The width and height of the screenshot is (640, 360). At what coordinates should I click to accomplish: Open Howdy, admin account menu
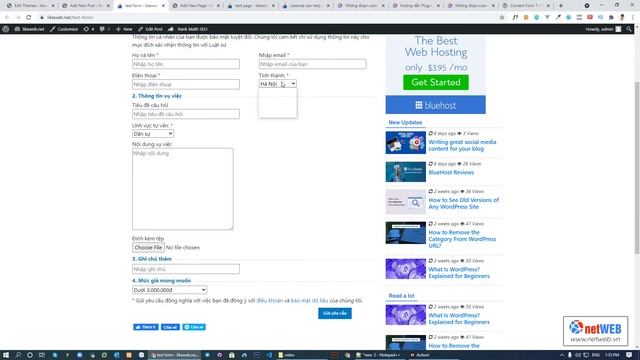point(603,29)
